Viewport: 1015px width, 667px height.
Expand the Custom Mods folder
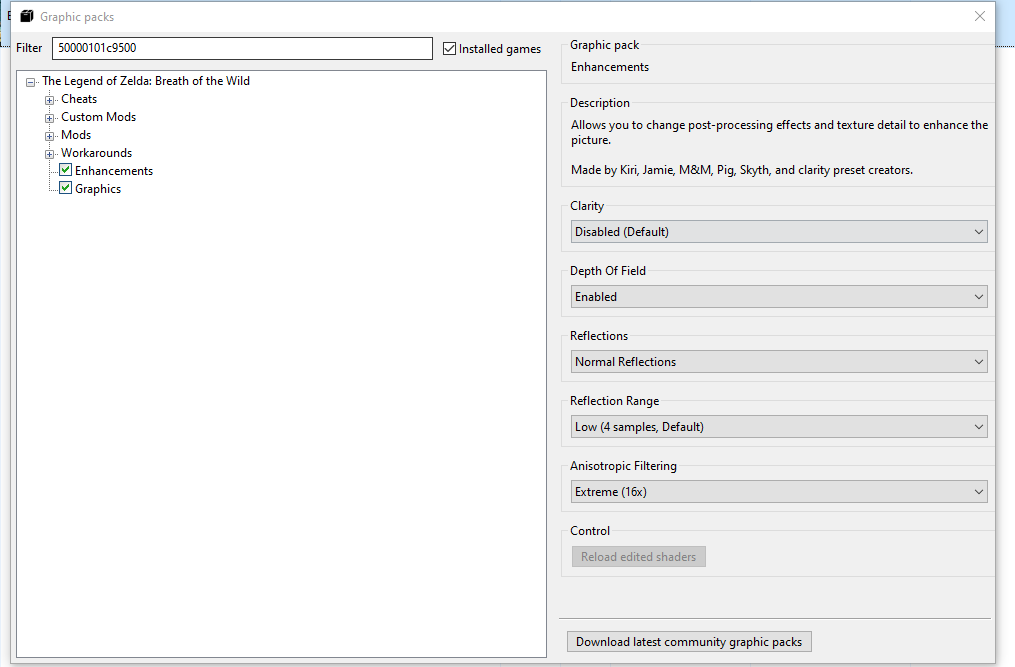click(x=49, y=118)
